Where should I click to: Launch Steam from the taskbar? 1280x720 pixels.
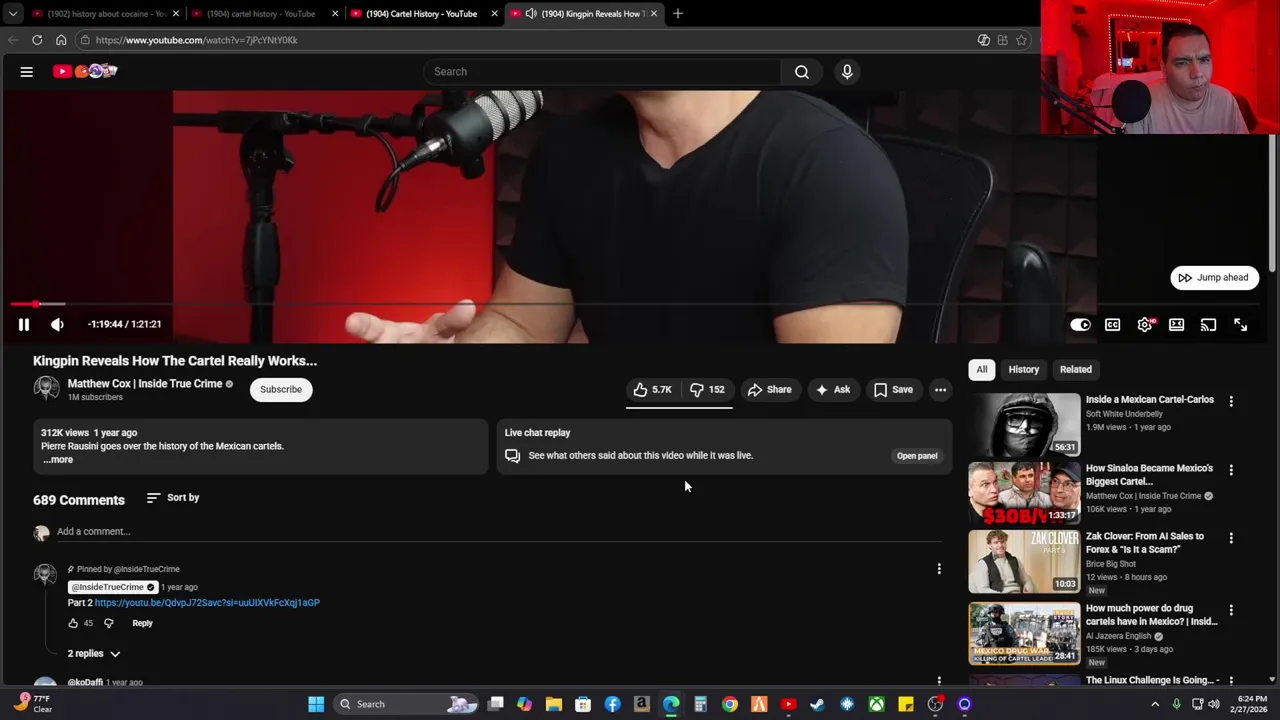(x=817, y=704)
